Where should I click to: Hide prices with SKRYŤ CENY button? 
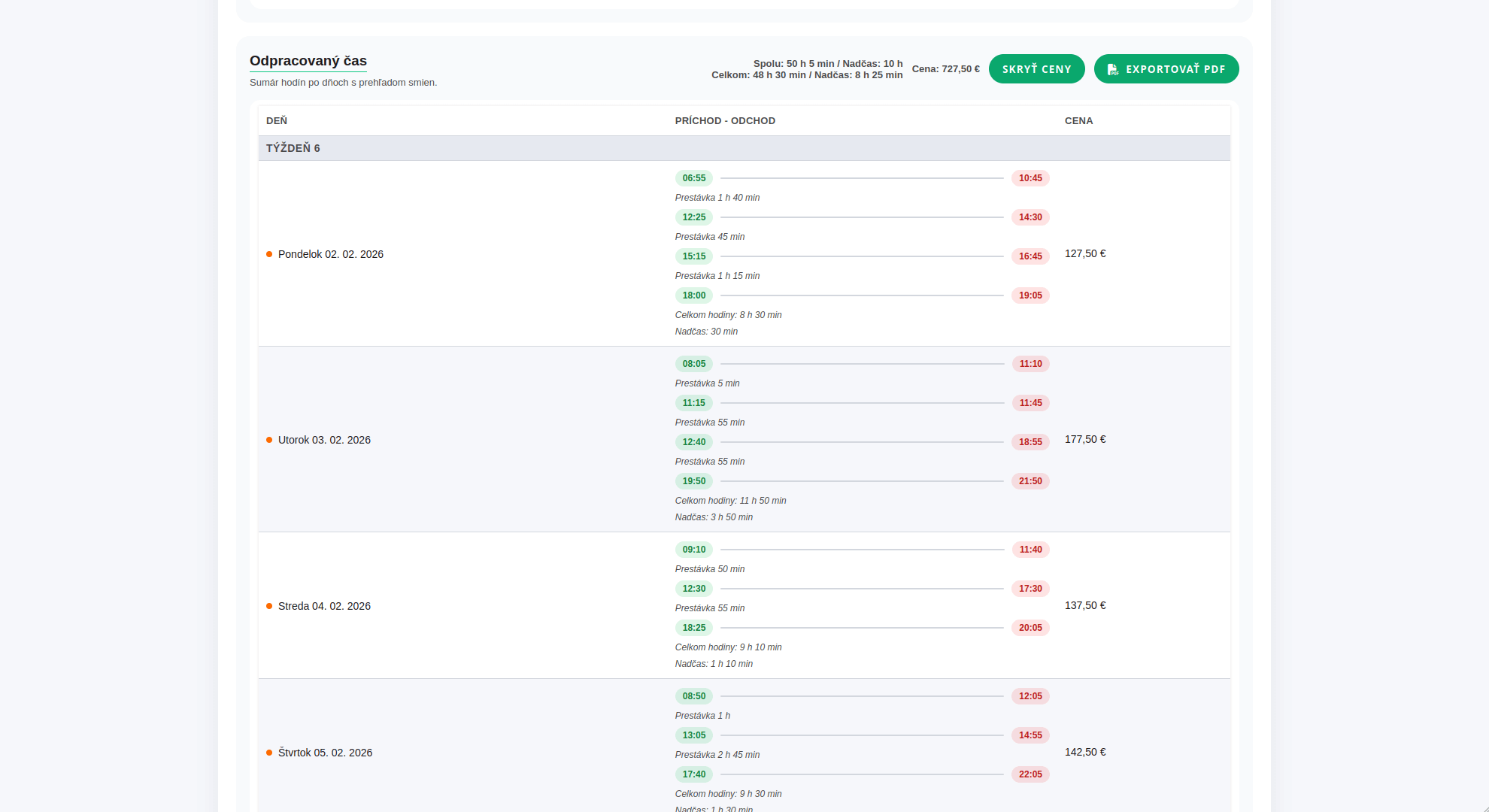pyautogui.click(x=1036, y=69)
